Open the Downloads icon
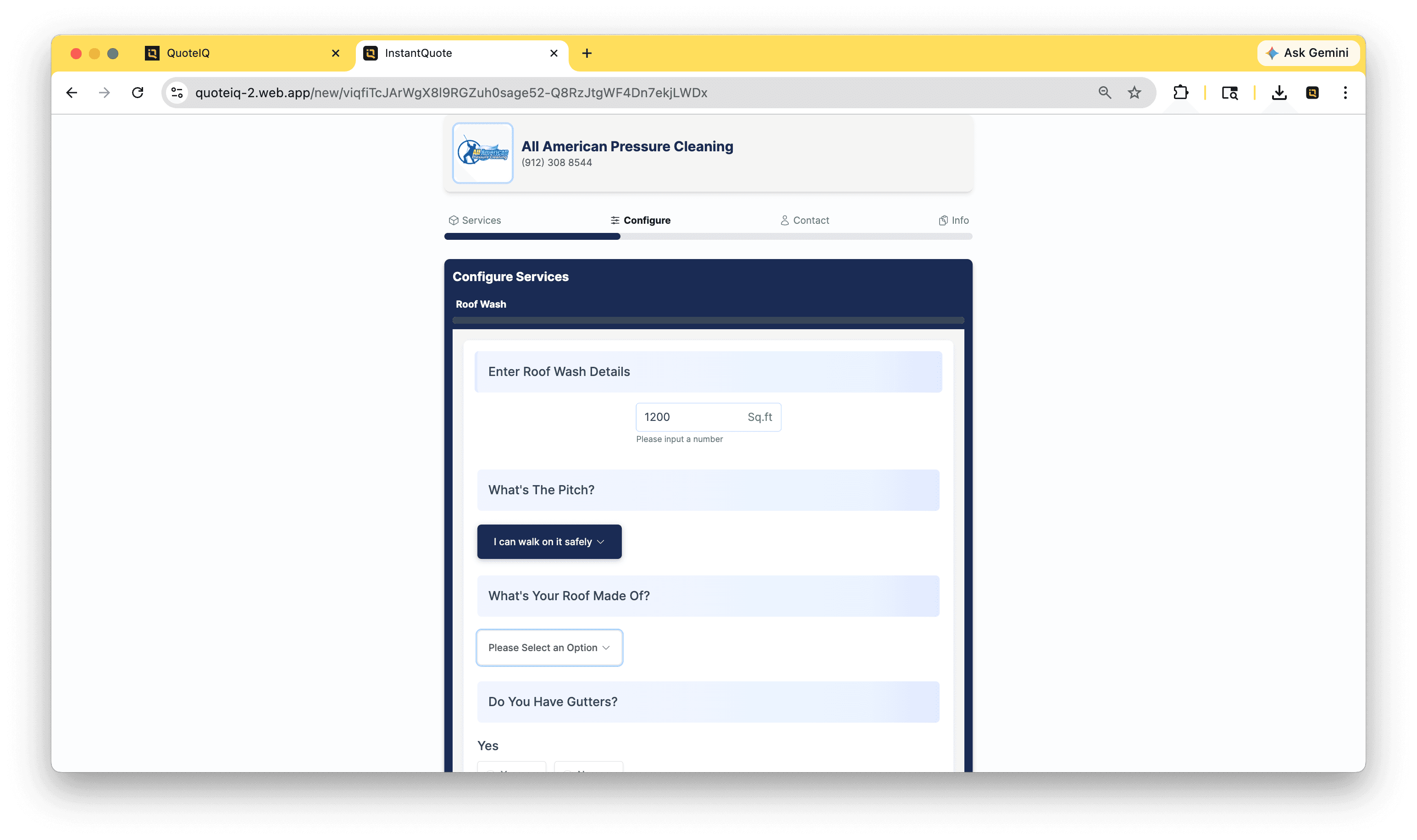 [1279, 92]
